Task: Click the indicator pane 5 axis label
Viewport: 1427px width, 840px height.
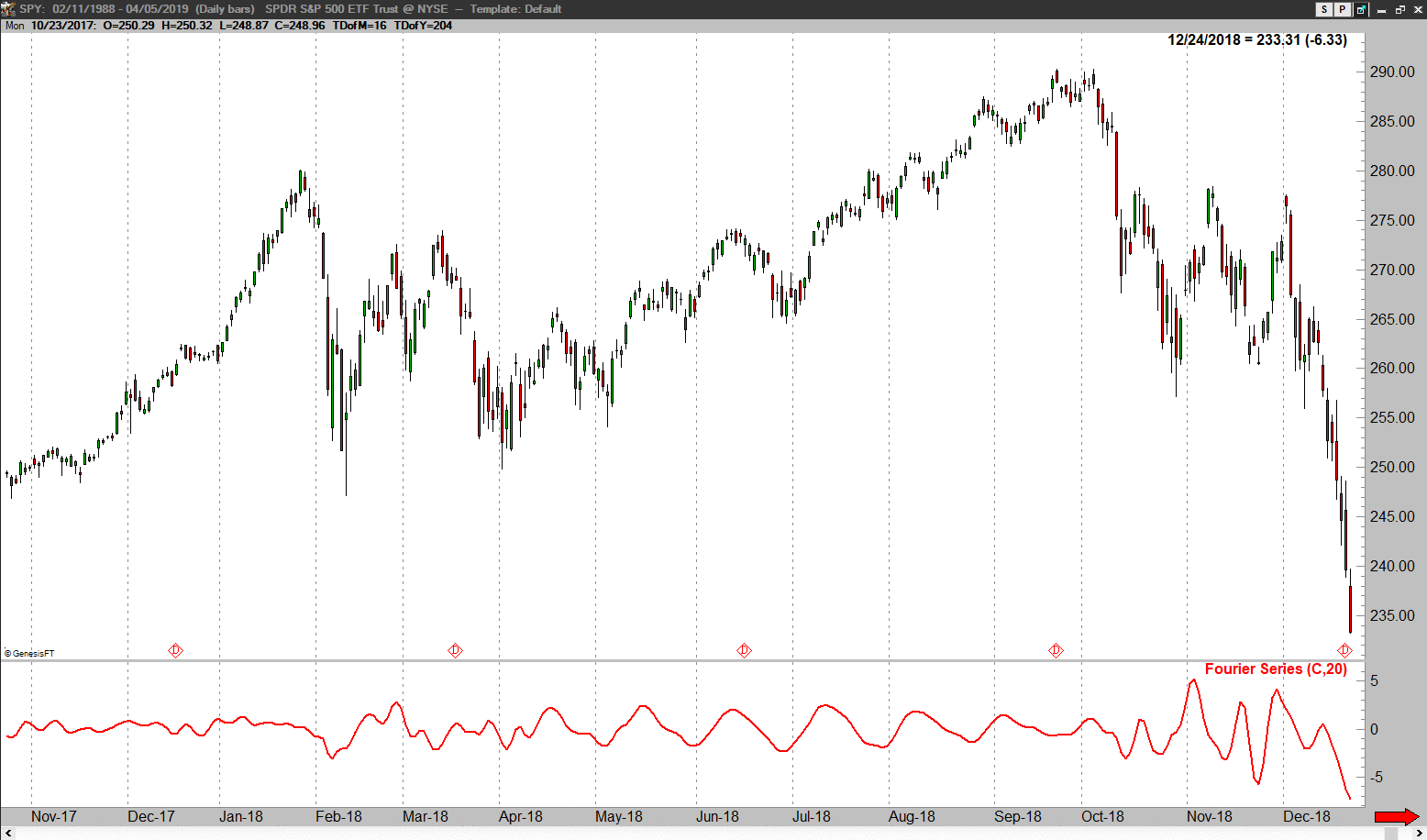Action: 1374,681
